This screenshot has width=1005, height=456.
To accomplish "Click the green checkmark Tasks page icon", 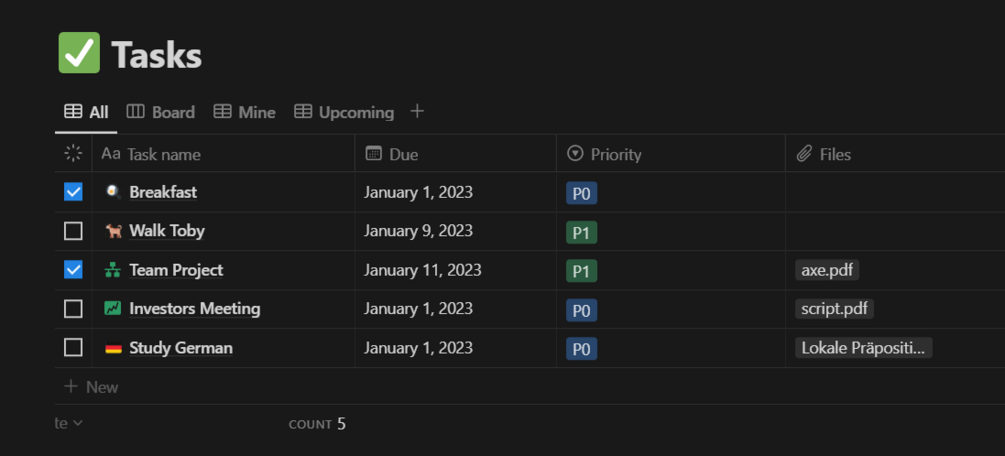I will pyautogui.click(x=79, y=54).
